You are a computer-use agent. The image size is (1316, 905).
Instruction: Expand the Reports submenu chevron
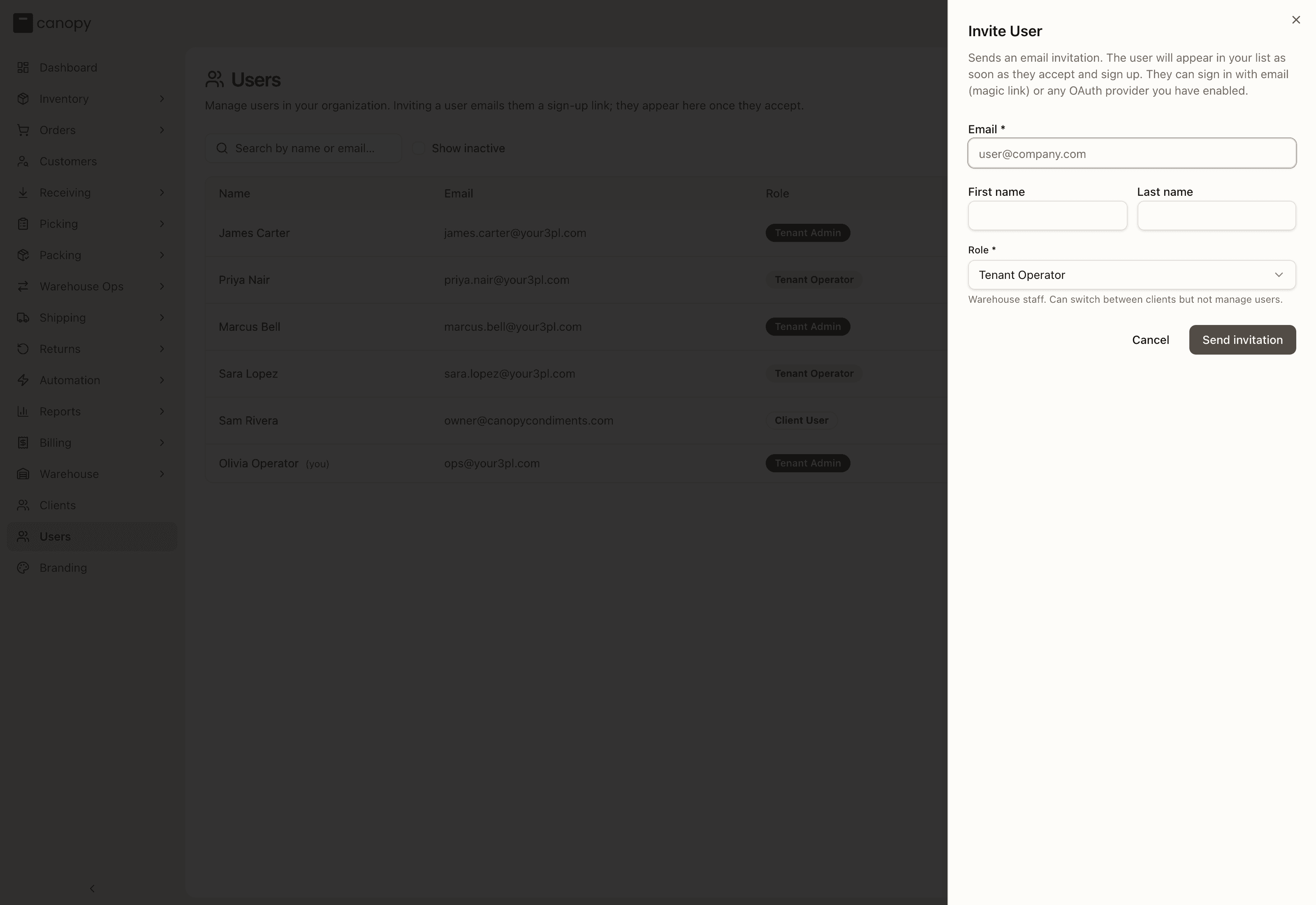coord(162,412)
